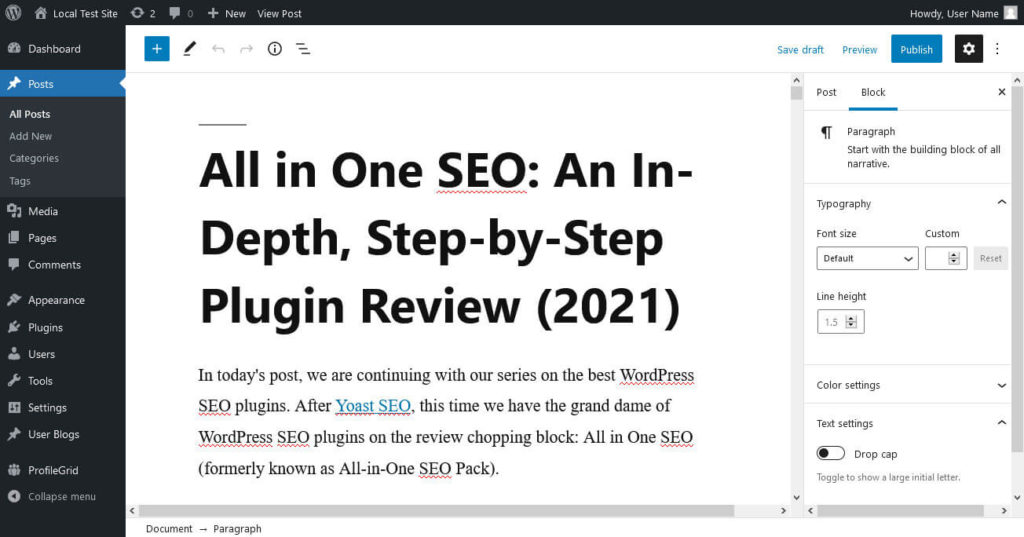Screen dimensions: 1024x537
Task: Open the List View outline icon
Action: pyautogui.click(x=303, y=49)
